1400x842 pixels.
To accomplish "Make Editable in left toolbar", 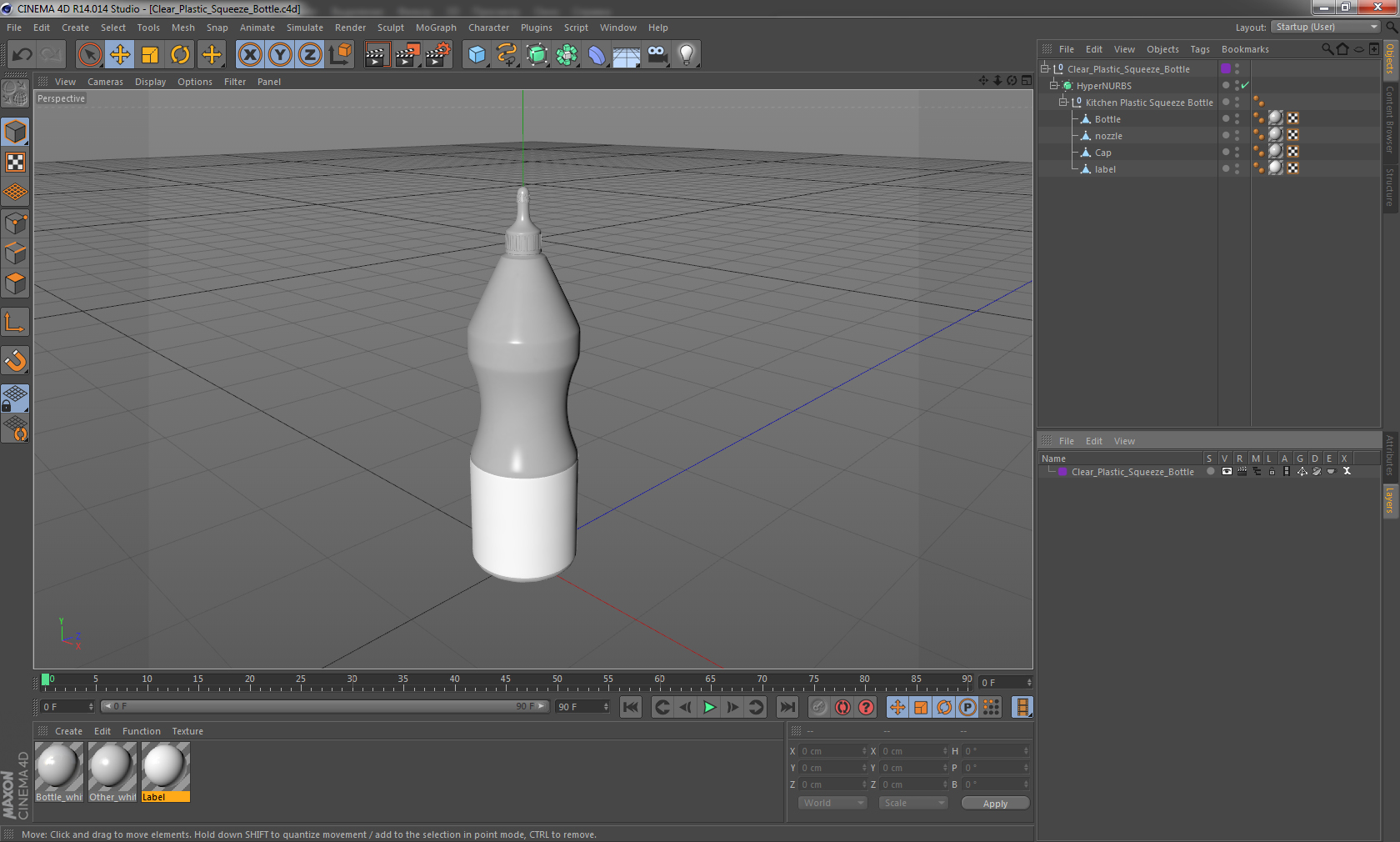I will click(x=16, y=93).
